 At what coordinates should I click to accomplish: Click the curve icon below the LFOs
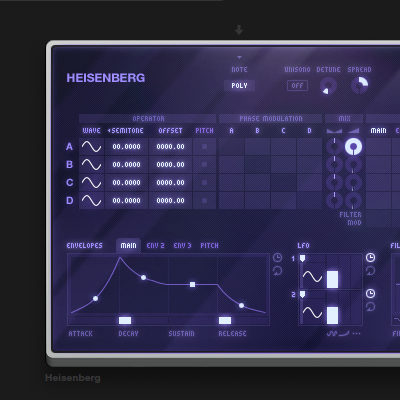(344, 333)
